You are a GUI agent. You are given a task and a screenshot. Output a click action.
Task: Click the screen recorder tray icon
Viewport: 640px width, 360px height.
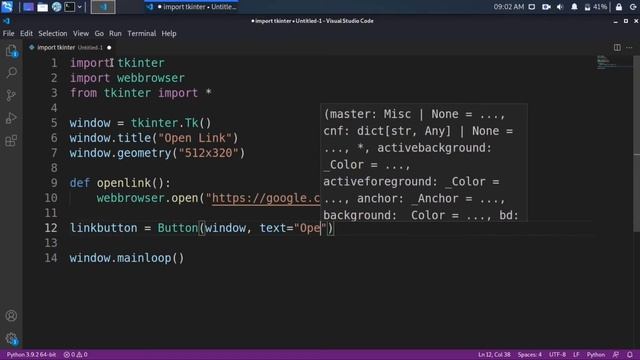546,7
